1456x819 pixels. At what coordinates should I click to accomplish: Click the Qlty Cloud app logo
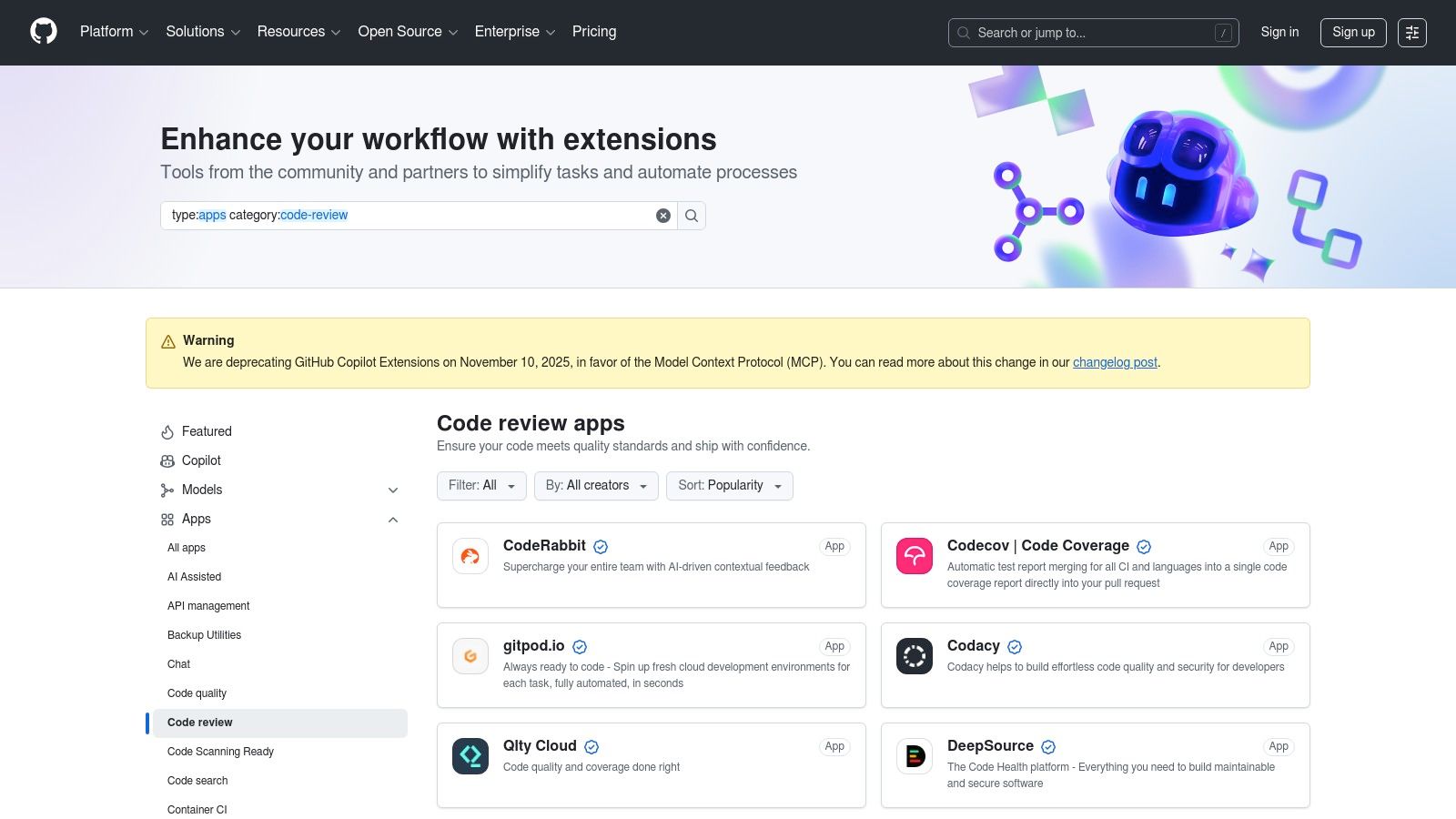[x=470, y=756]
